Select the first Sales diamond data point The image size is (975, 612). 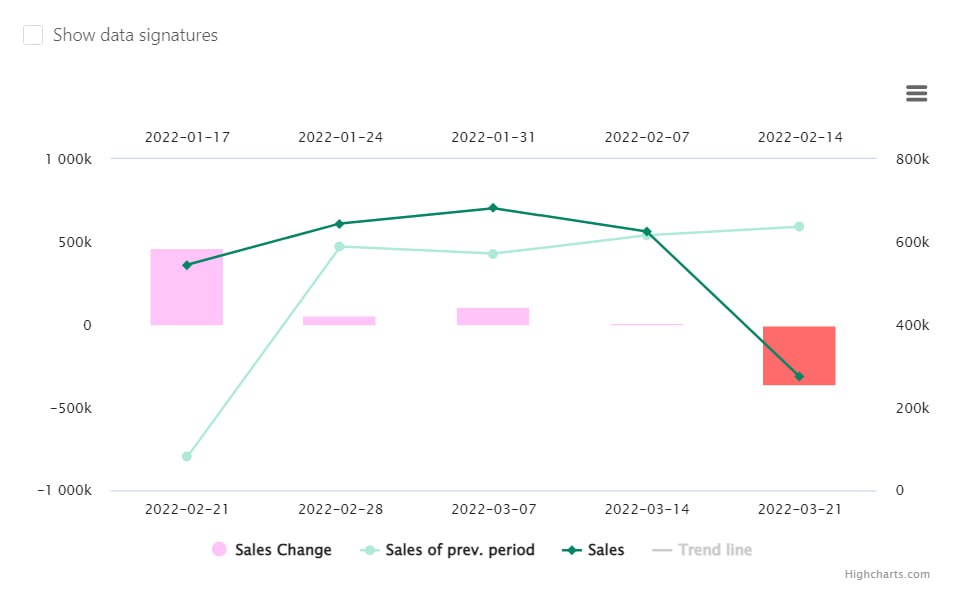click(187, 265)
